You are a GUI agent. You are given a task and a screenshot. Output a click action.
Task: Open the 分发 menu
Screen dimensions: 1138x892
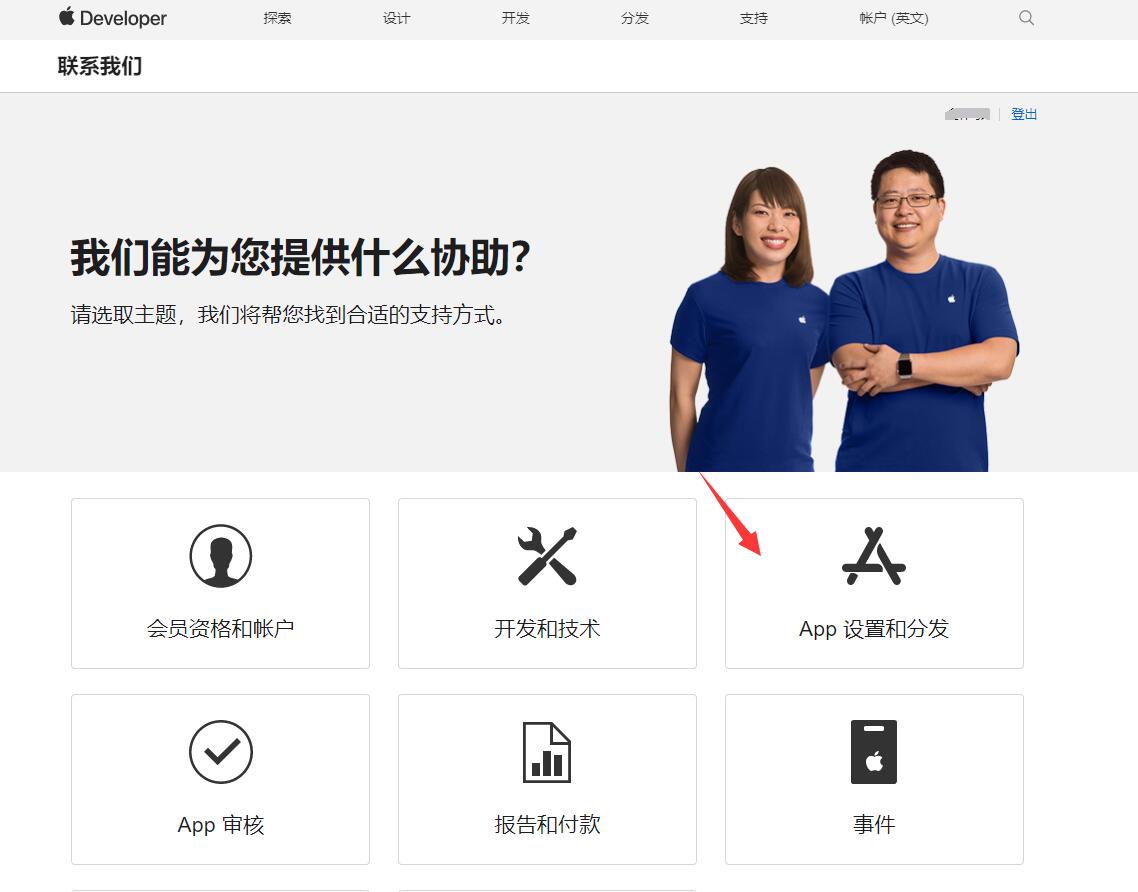point(635,18)
